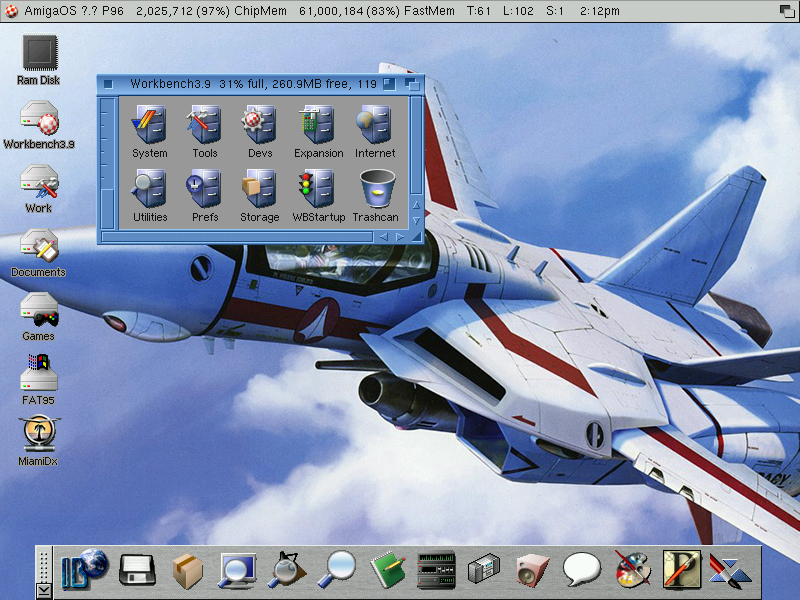The width and height of the screenshot is (800, 600).
Task: Click the Workbench3.9 window title bar text
Action: [x=253, y=84]
